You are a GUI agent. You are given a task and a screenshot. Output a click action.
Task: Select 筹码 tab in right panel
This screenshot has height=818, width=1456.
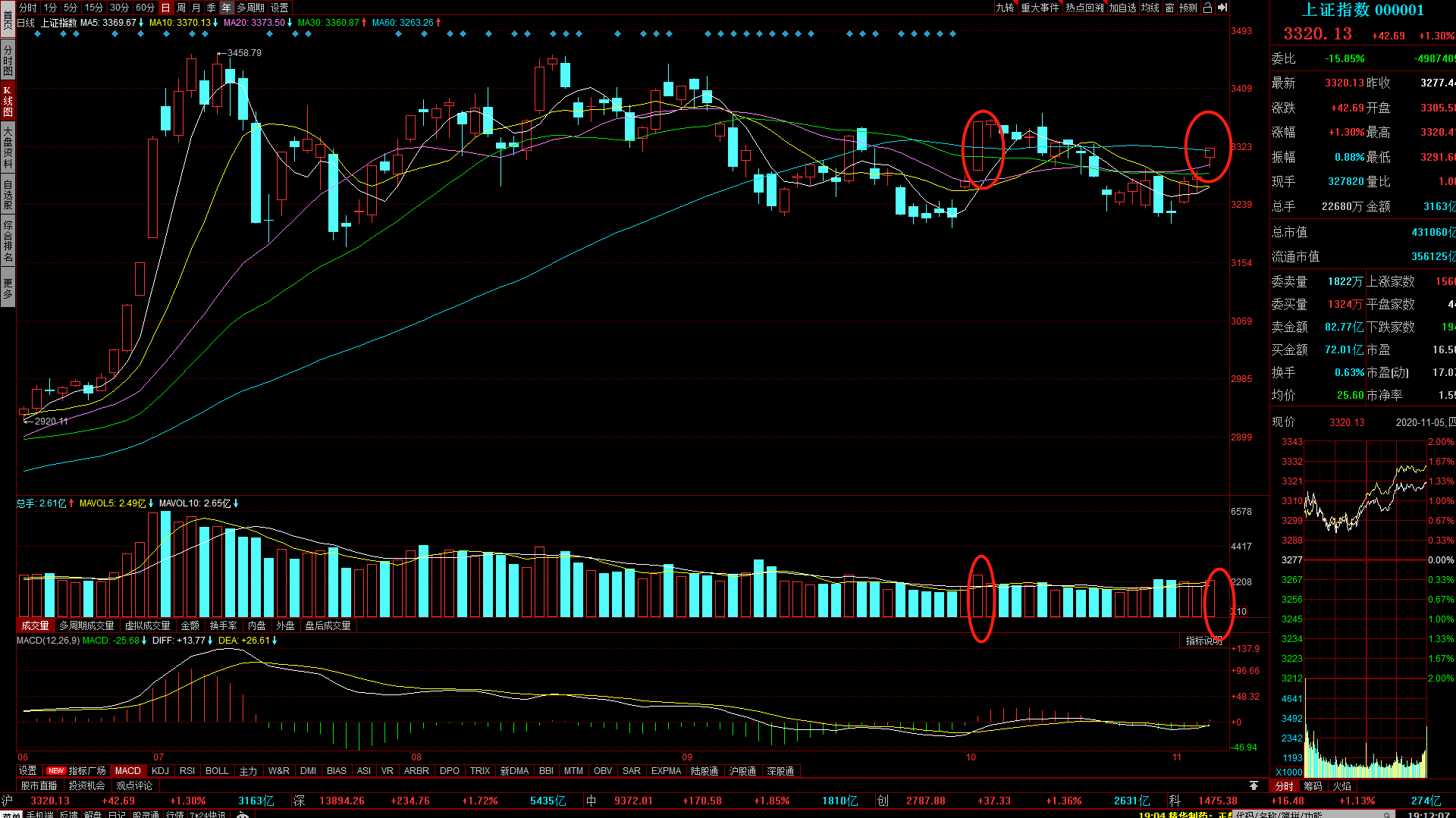1313,786
